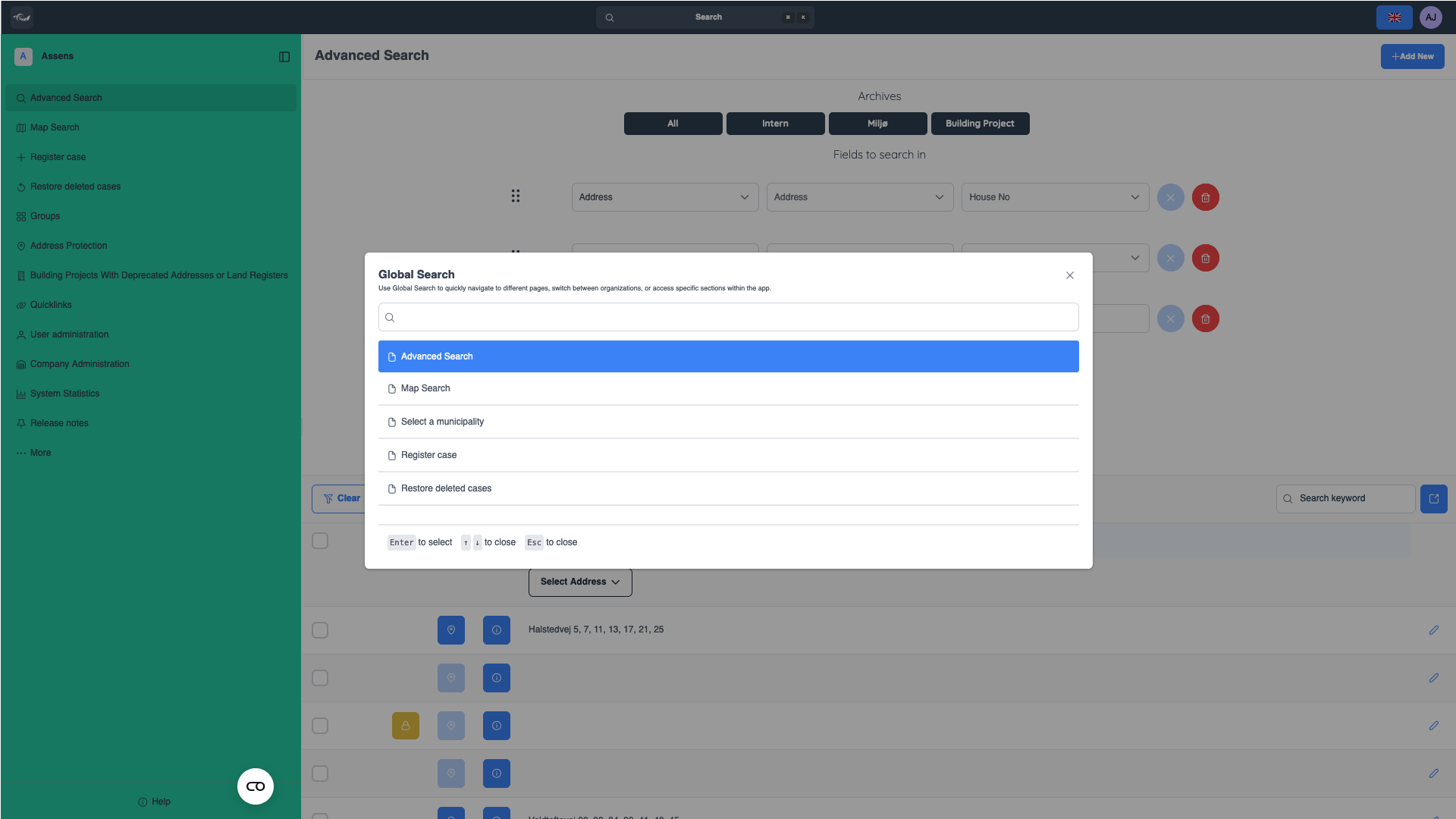Screen dimensions: 1456x819
Task: Open the chat link bubble icon
Action: (x=256, y=786)
